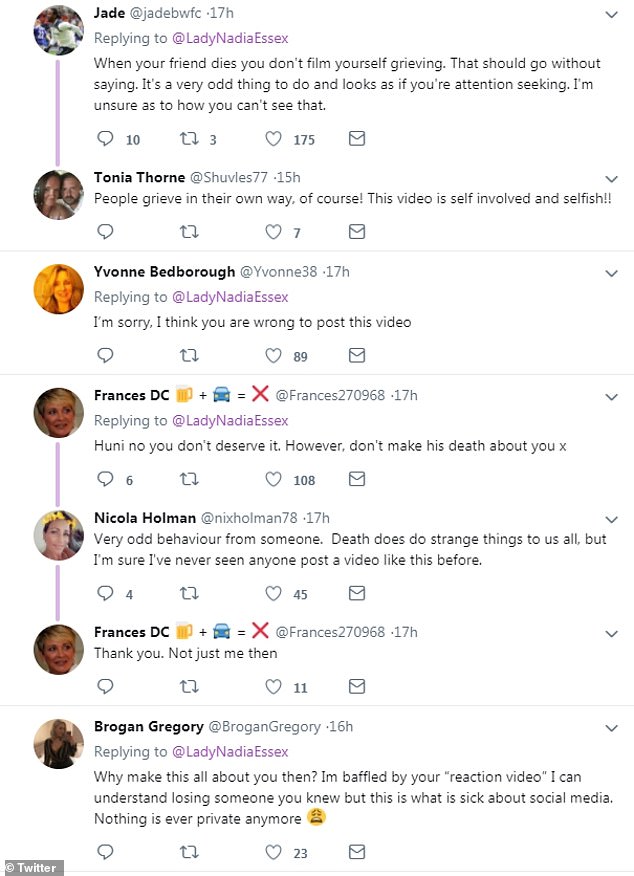This screenshot has width=634, height=876.
Task: Message Brogan Gregory's tweet using envelope icon
Action: click(x=356, y=852)
